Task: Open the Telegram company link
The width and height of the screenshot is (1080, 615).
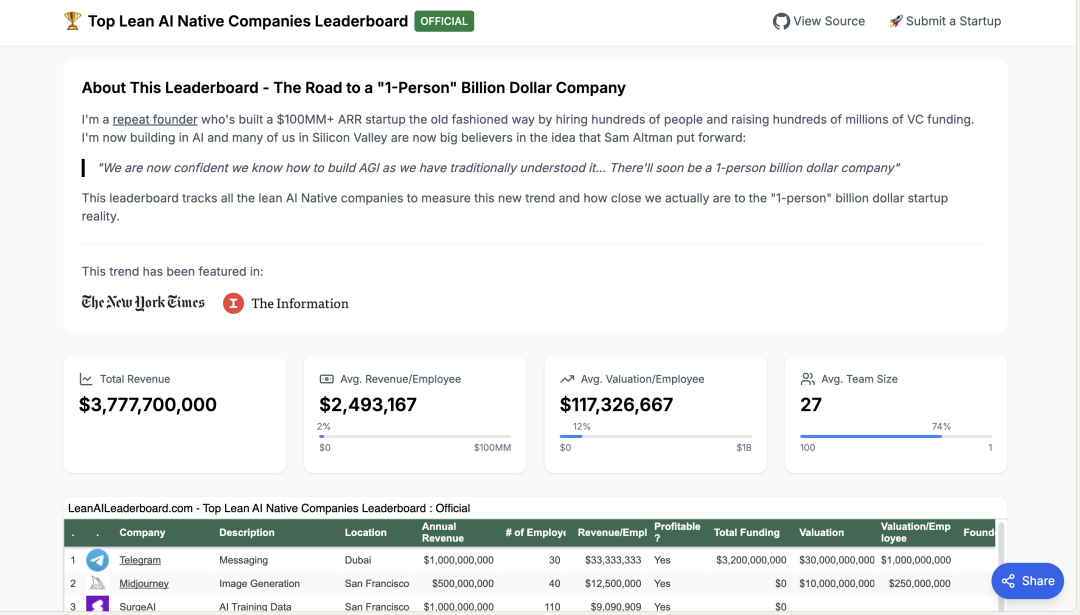Action: tap(140, 560)
